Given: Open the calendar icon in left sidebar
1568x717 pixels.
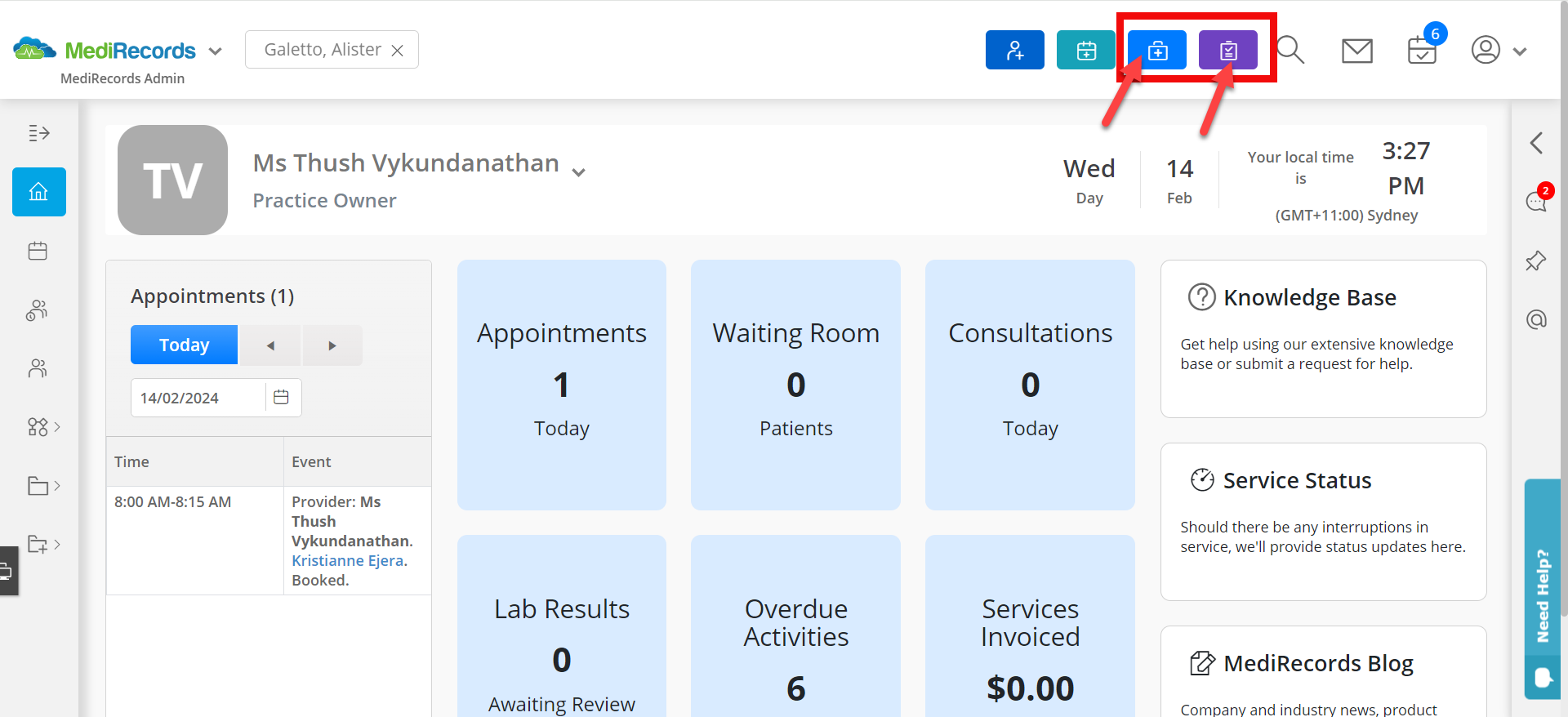Looking at the screenshot, I should (38, 251).
